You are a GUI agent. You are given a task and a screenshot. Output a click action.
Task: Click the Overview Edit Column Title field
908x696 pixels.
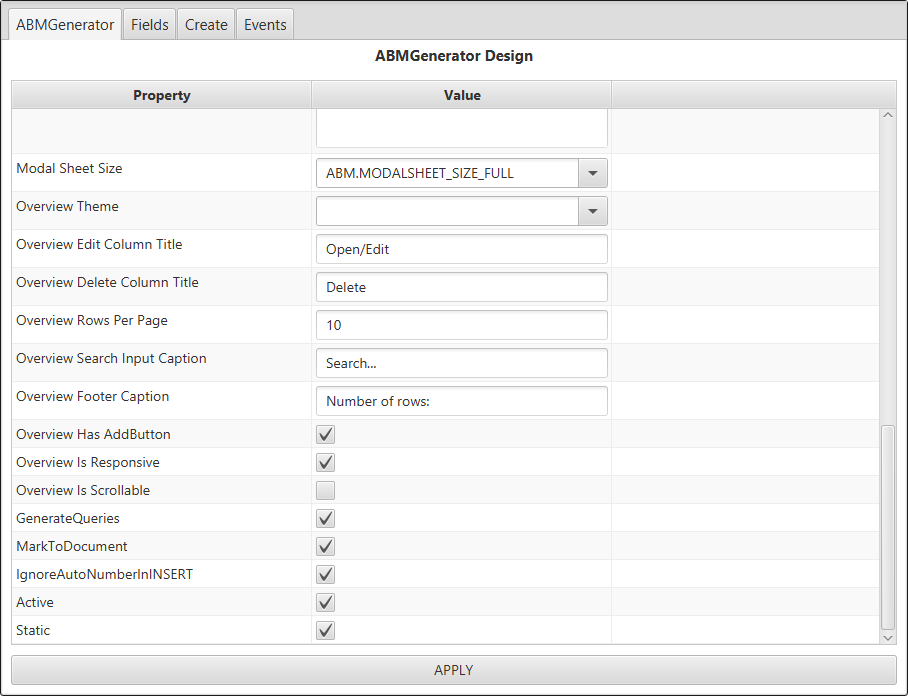tap(461, 249)
